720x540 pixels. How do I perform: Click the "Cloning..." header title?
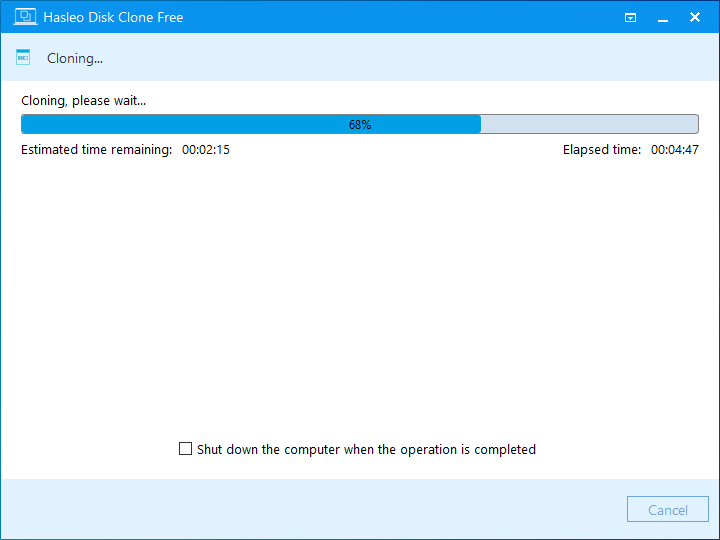(75, 58)
